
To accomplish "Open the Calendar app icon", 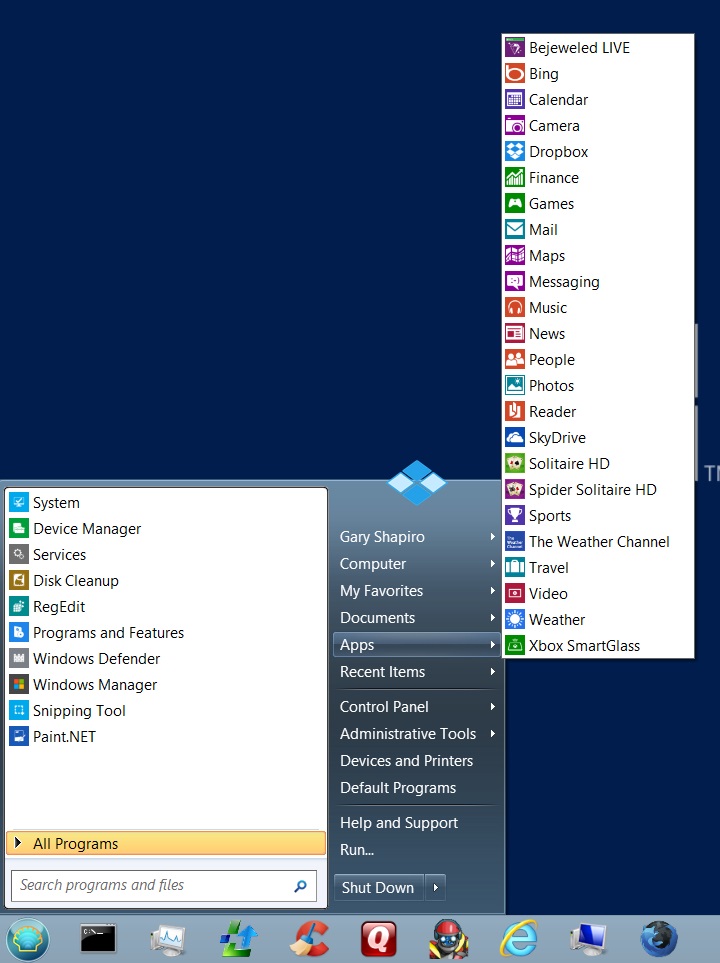I will tap(515, 99).
